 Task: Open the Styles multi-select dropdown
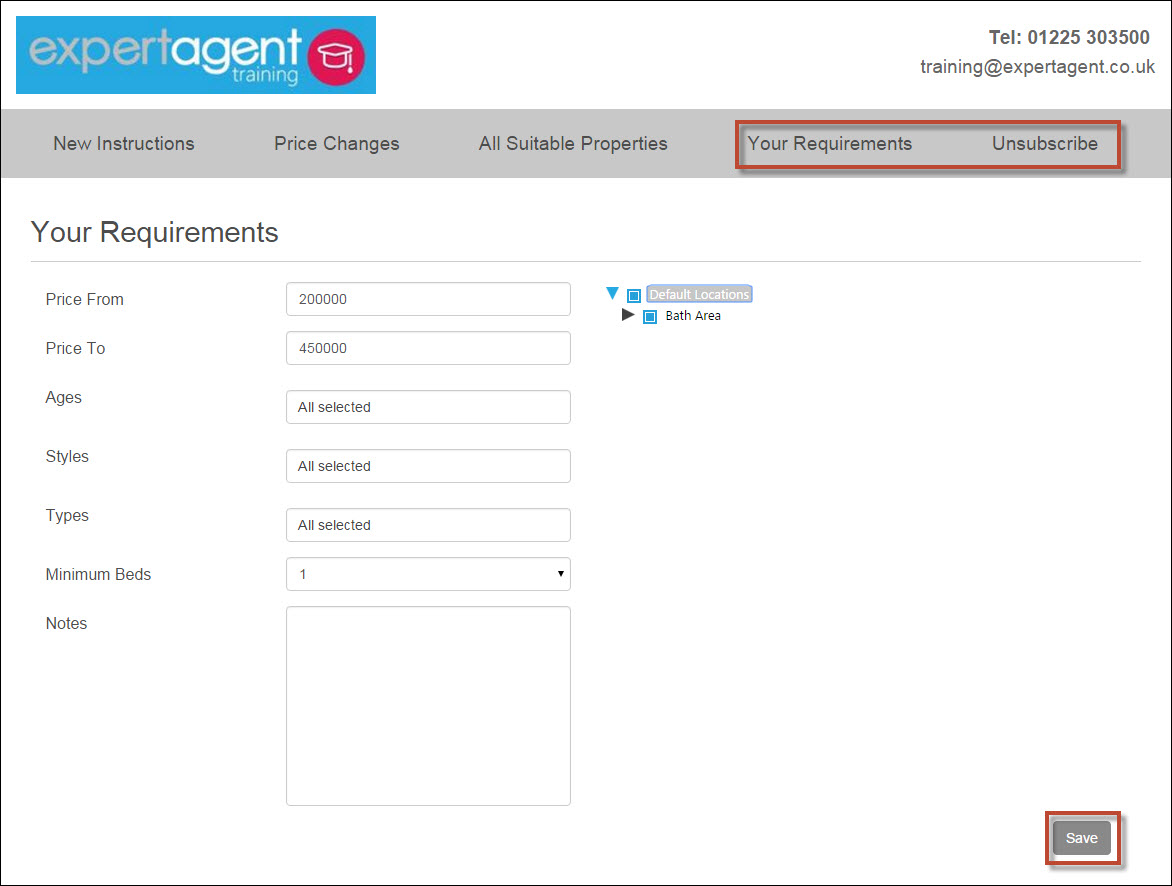[428, 466]
